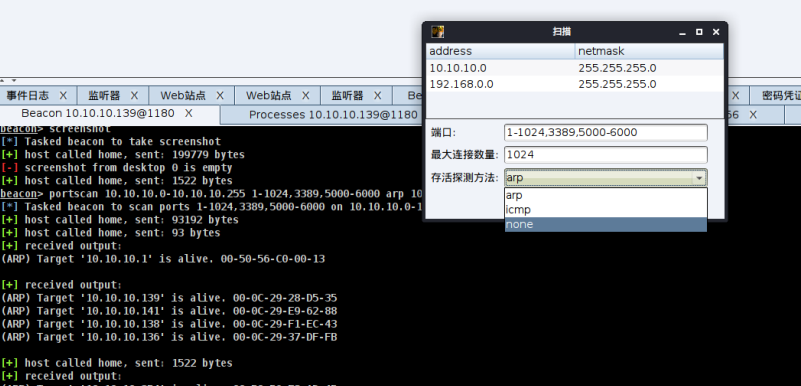Click the 'Tasked beacon to scan ports' line
This screenshot has width=801, height=386.
pyautogui.click(x=211, y=207)
